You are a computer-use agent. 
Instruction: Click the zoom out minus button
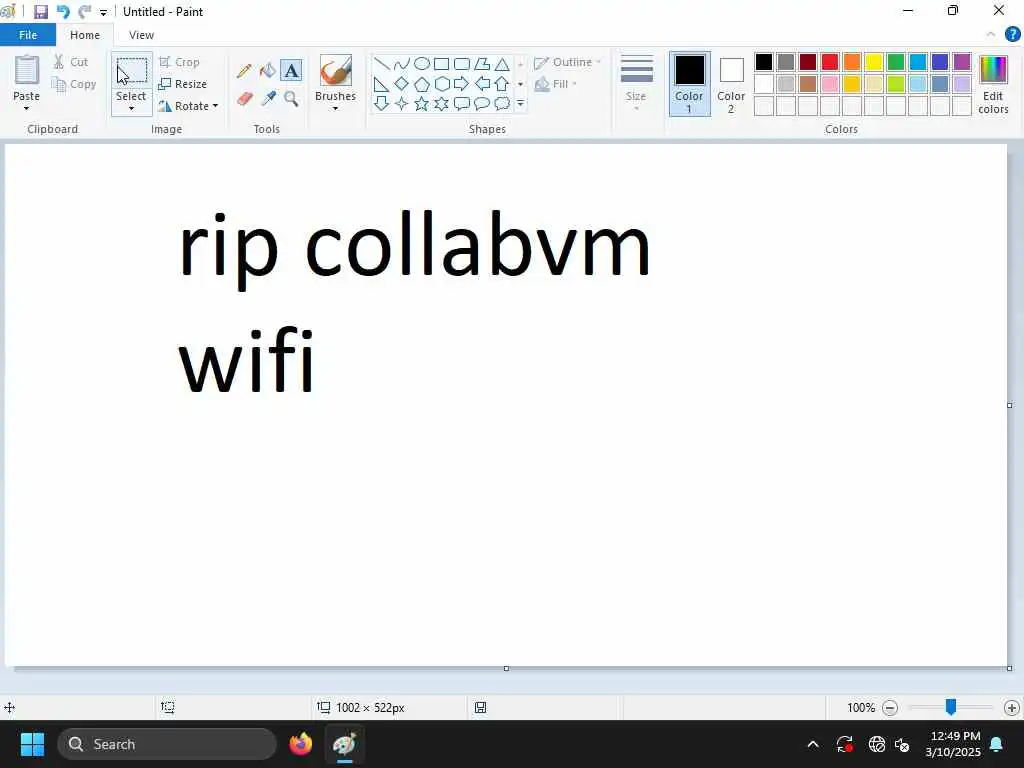[890, 707]
